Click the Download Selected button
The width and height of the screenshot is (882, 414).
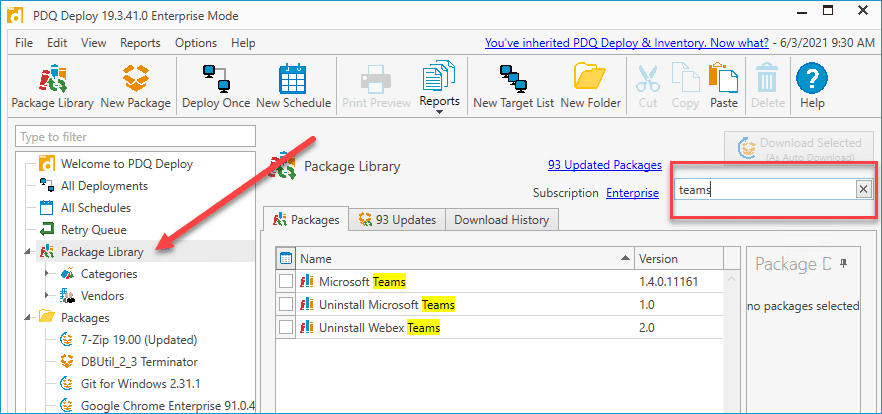[801, 149]
